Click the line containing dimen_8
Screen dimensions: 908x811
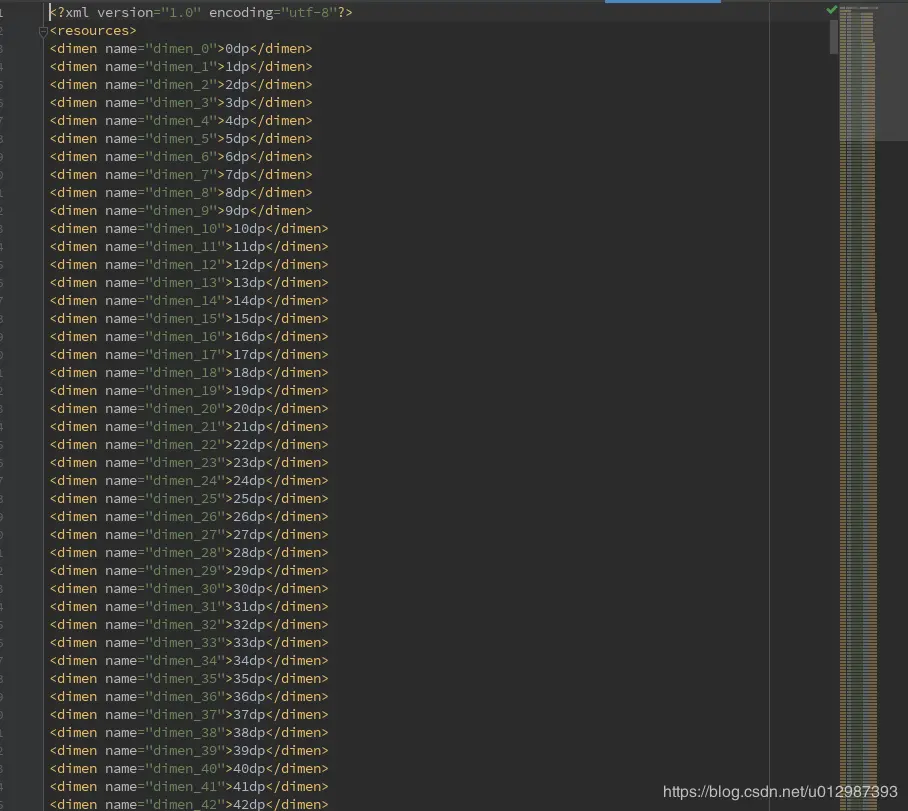(181, 192)
